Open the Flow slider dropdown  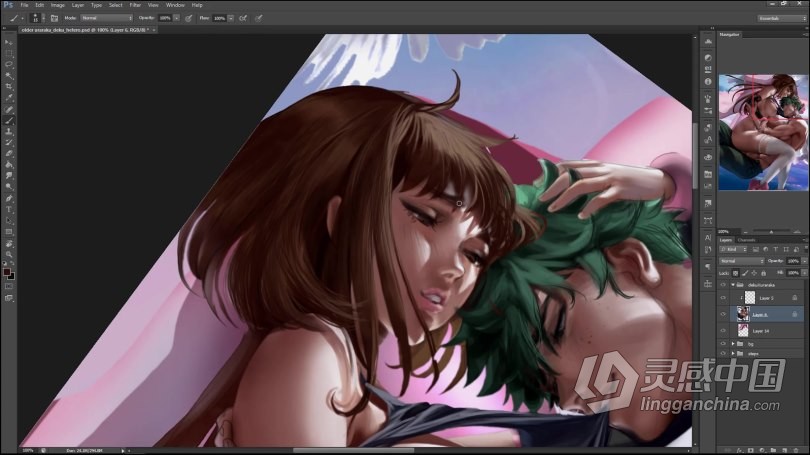pyautogui.click(x=231, y=18)
